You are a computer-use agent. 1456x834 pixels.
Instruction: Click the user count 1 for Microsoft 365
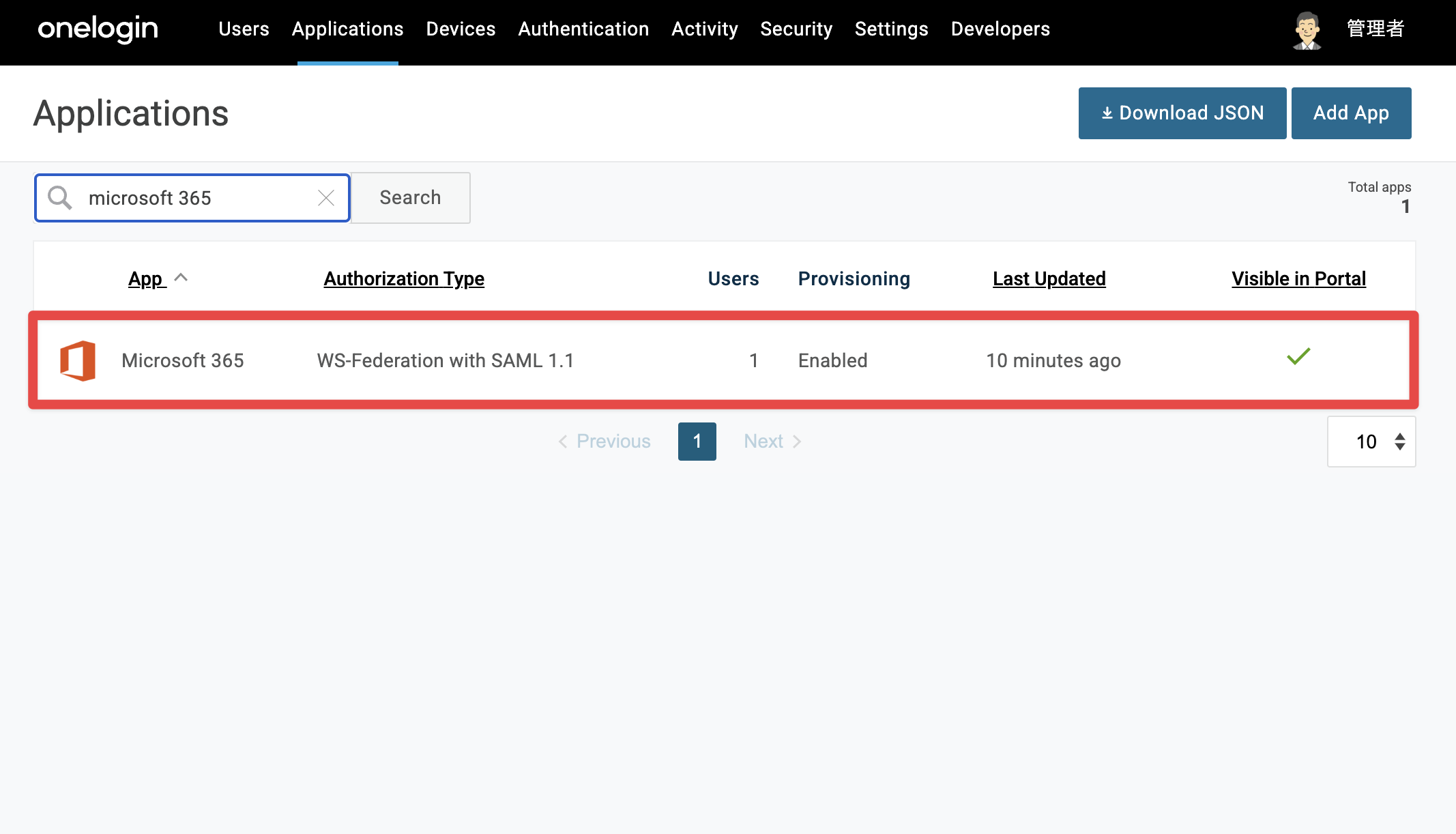pyautogui.click(x=754, y=360)
